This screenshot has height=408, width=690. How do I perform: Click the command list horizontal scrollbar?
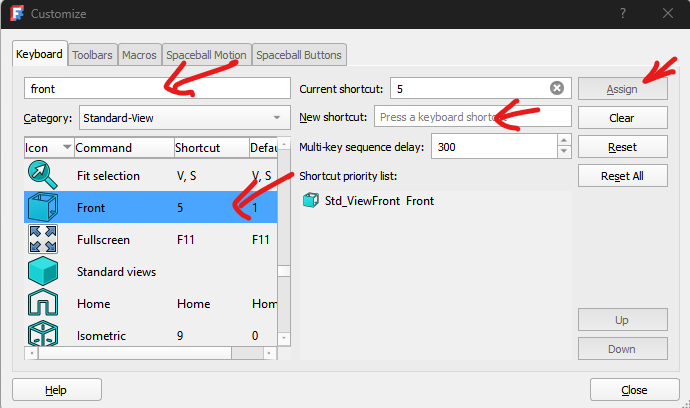tap(150, 353)
